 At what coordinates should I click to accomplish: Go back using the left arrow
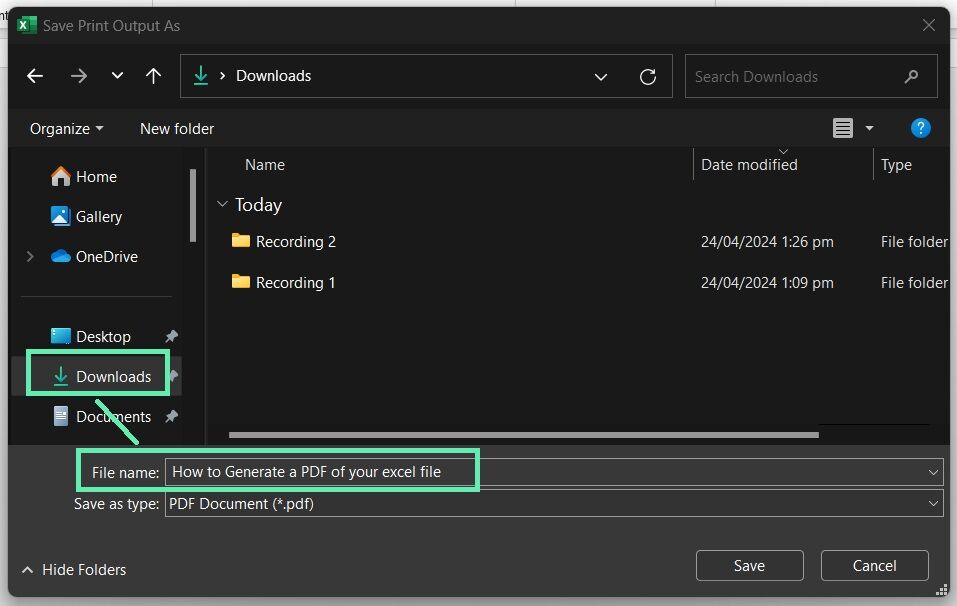[x=35, y=76]
